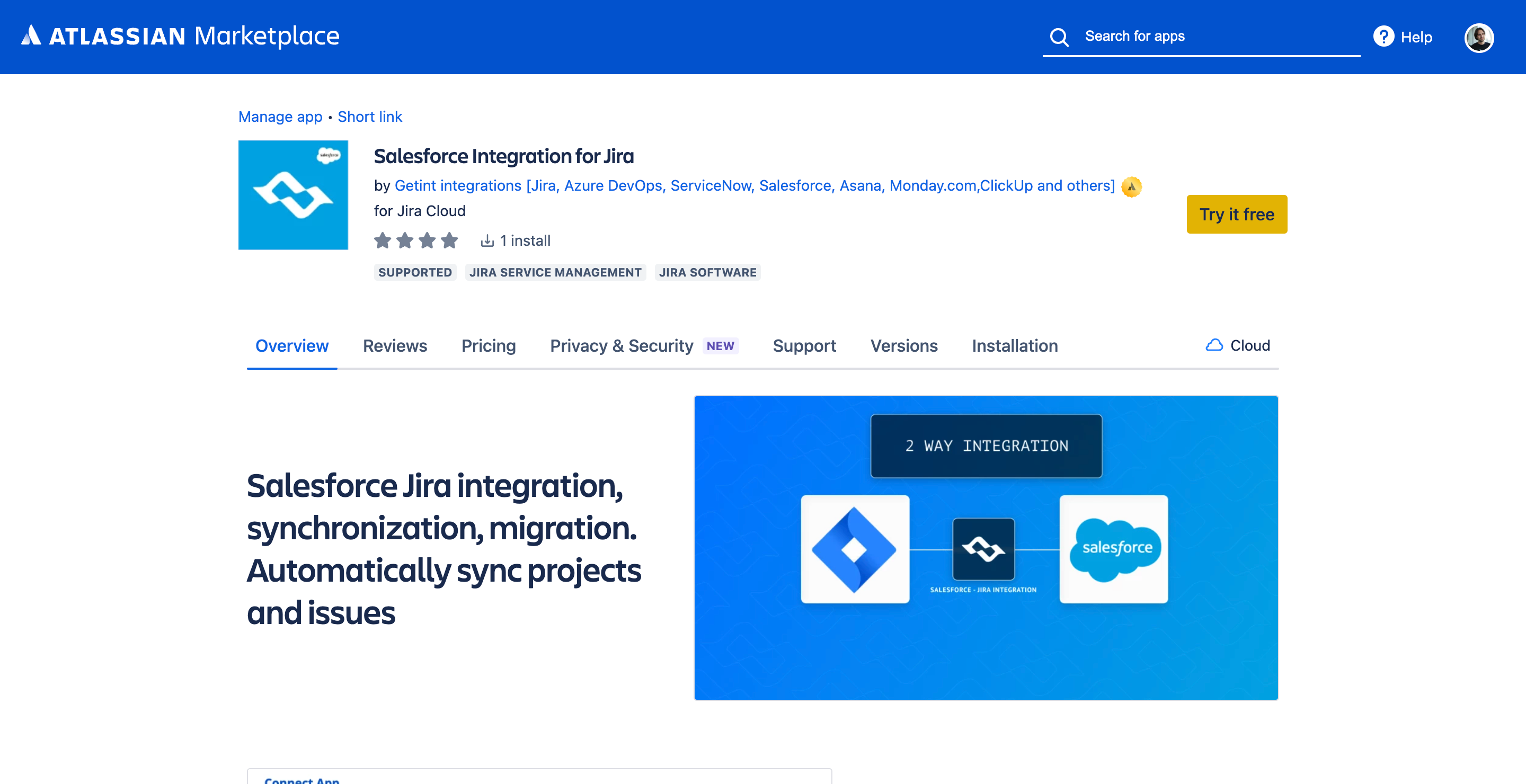The image size is (1526, 784).
Task: Open the user profile avatar
Action: [x=1479, y=37]
